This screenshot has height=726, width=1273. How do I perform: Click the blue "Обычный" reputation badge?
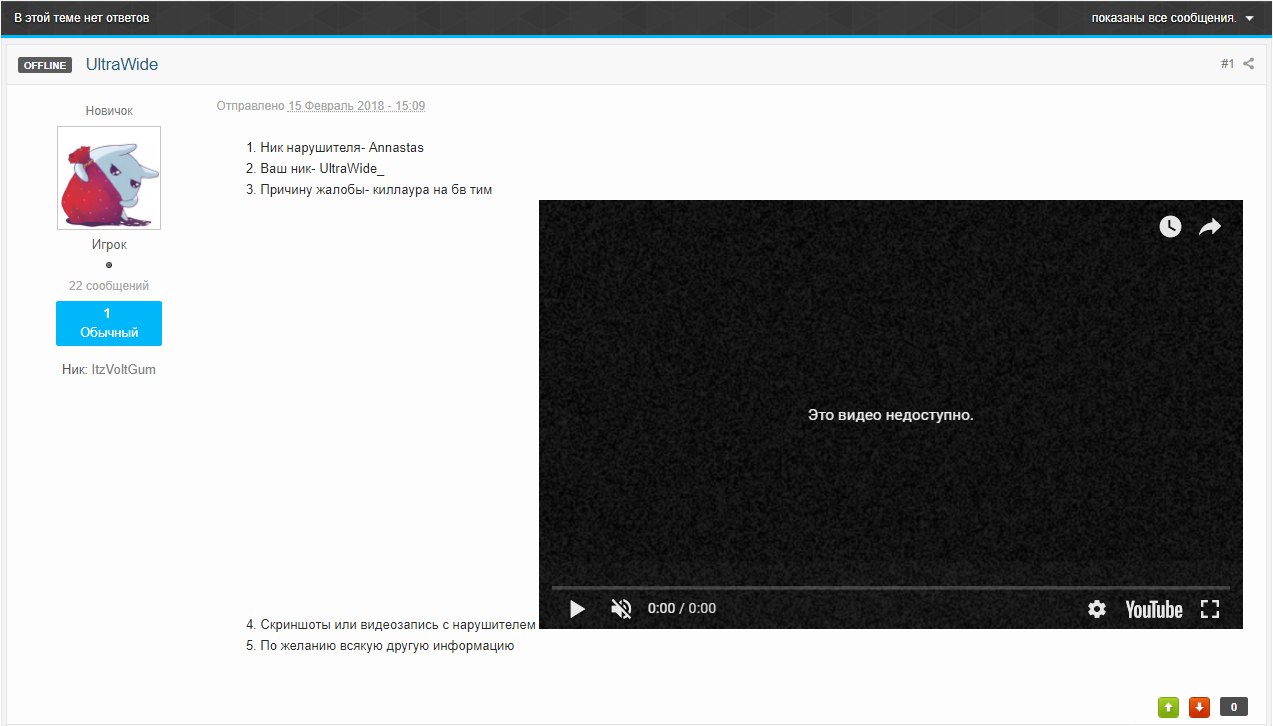click(109, 323)
